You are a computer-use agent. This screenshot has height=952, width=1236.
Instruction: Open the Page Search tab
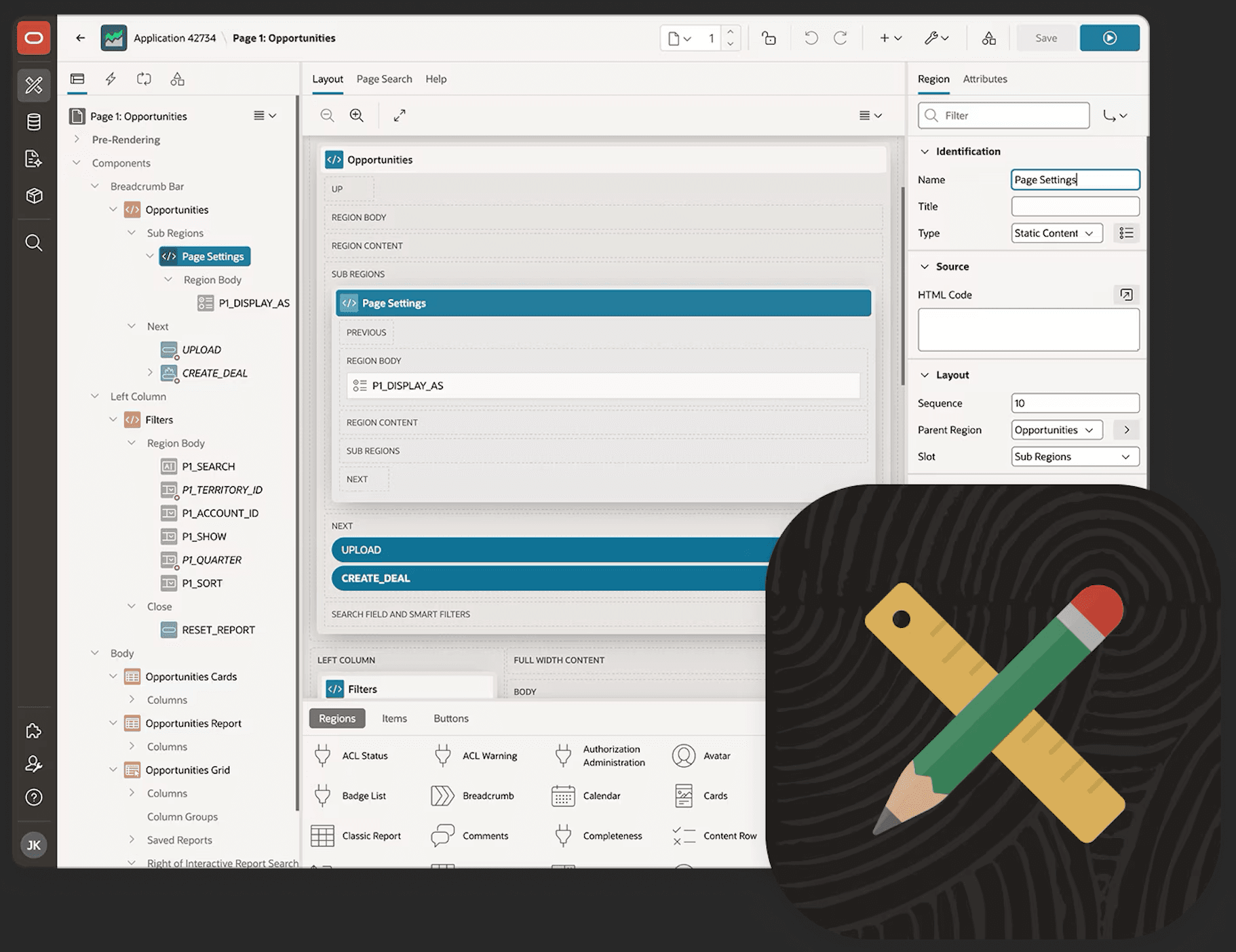384,79
